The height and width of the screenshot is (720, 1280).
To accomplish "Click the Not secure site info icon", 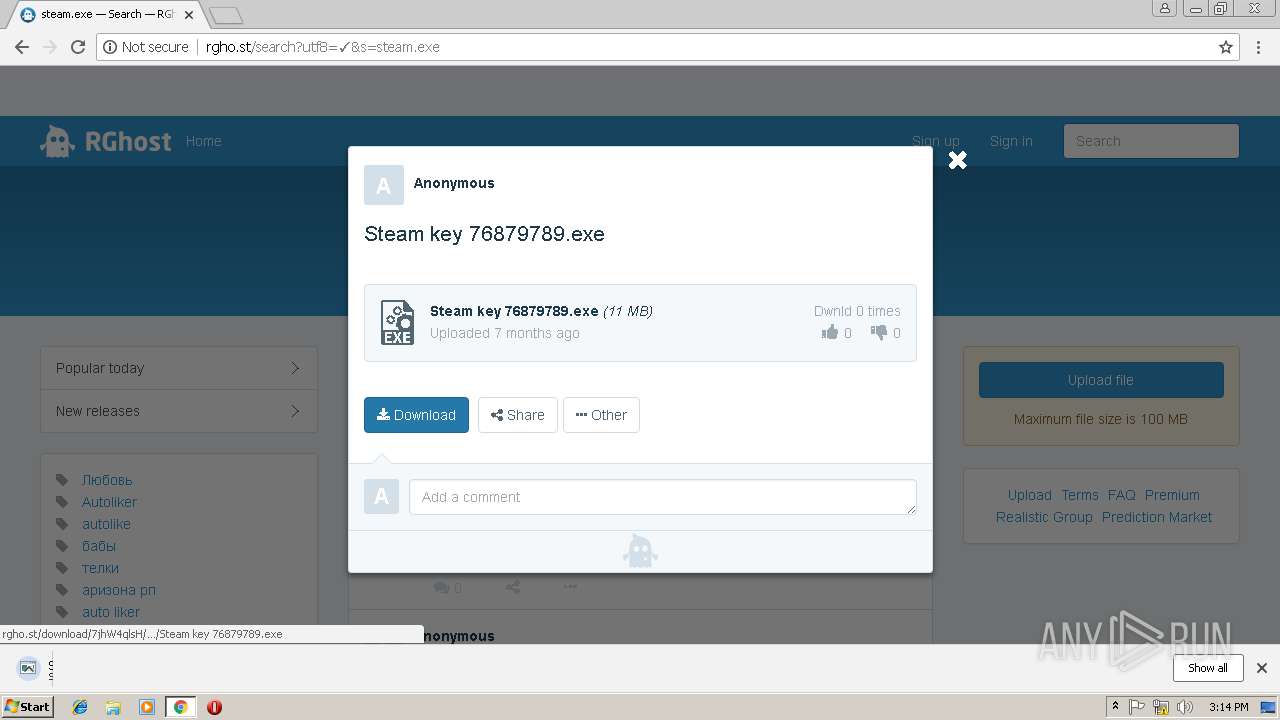I will point(110,47).
